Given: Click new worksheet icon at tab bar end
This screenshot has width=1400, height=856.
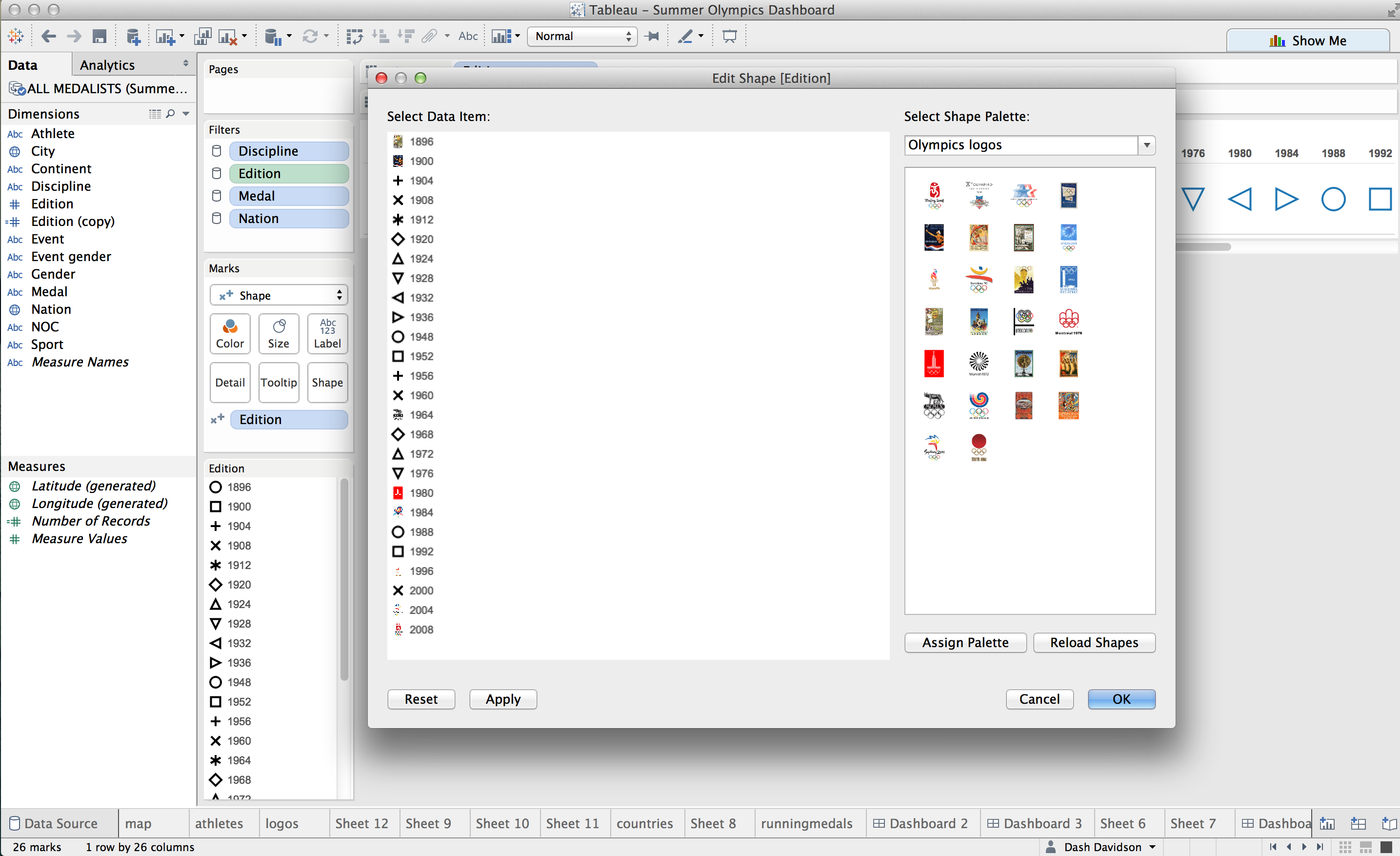Looking at the screenshot, I should [1327, 823].
